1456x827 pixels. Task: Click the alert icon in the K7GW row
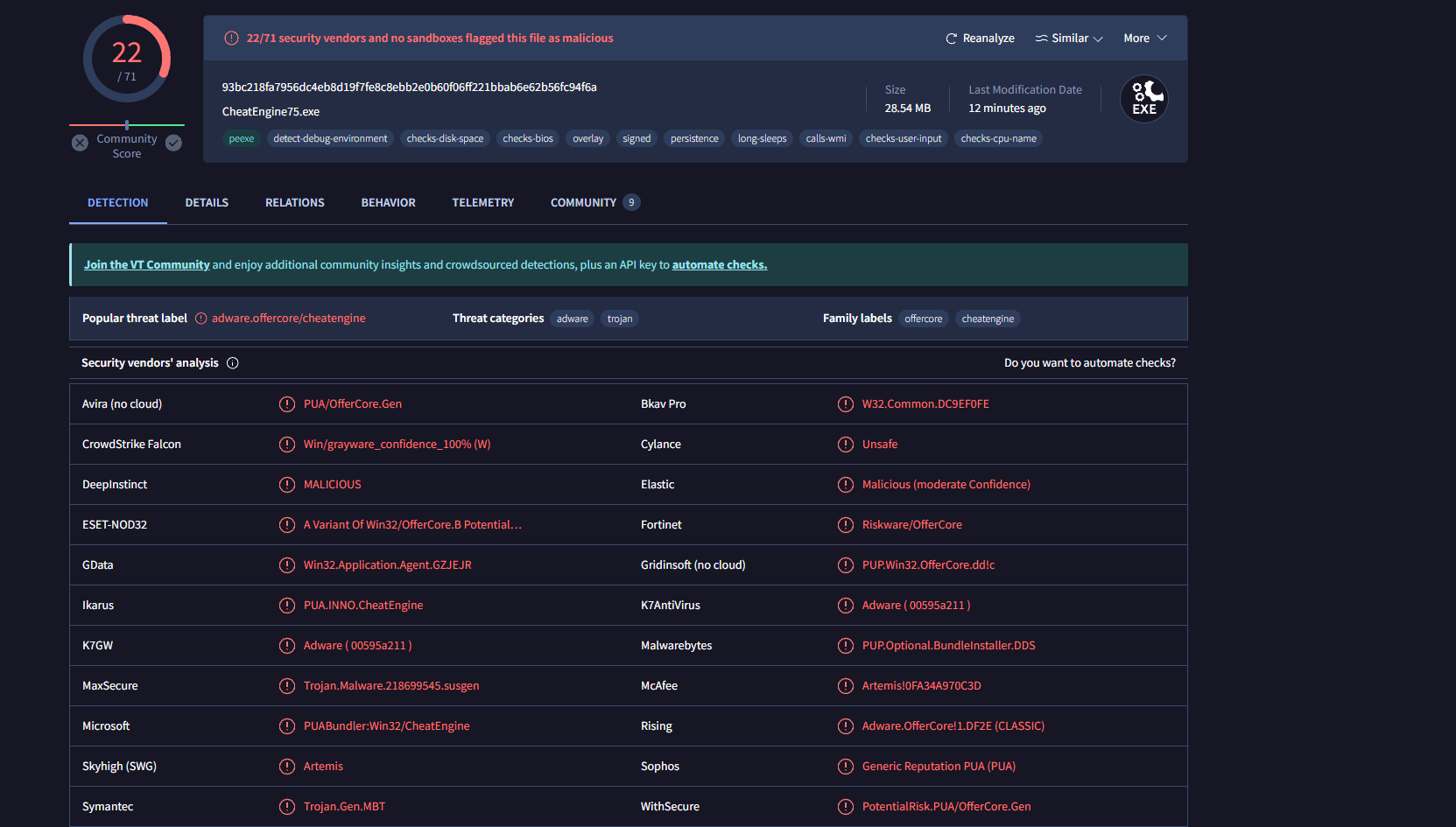tap(287, 646)
